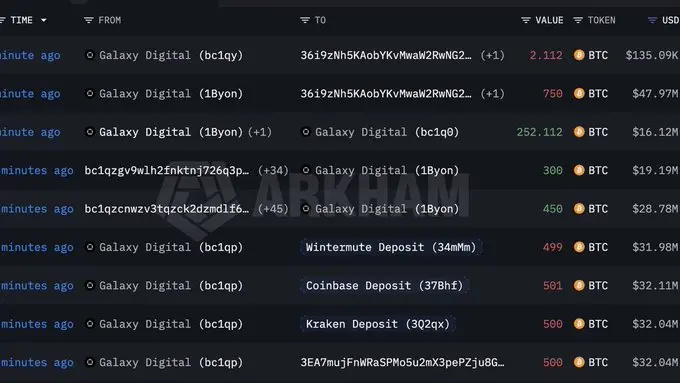Open Galaxy Digital (1Byon) recipient in 450 row

point(387,209)
